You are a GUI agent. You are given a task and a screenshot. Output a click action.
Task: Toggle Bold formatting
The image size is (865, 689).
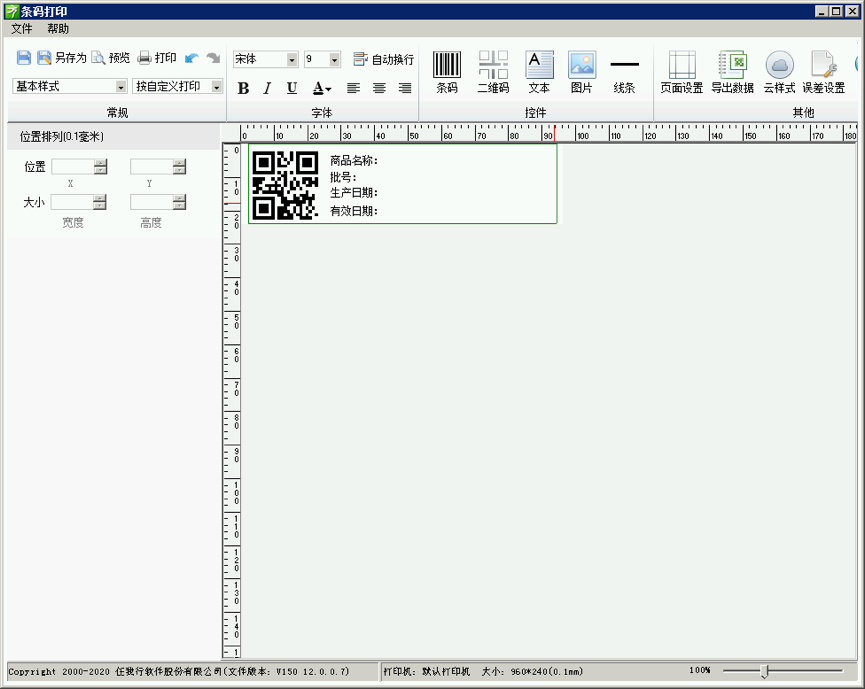pos(243,88)
